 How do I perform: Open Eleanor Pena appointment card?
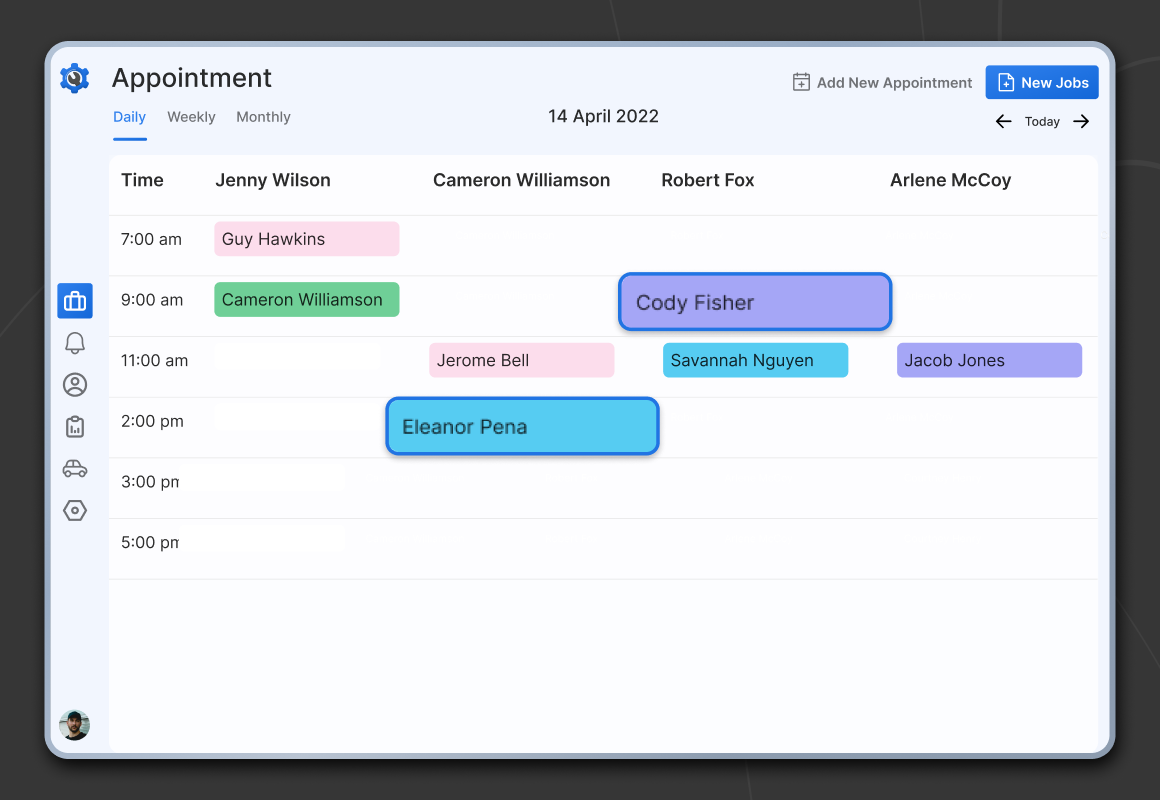coord(522,426)
